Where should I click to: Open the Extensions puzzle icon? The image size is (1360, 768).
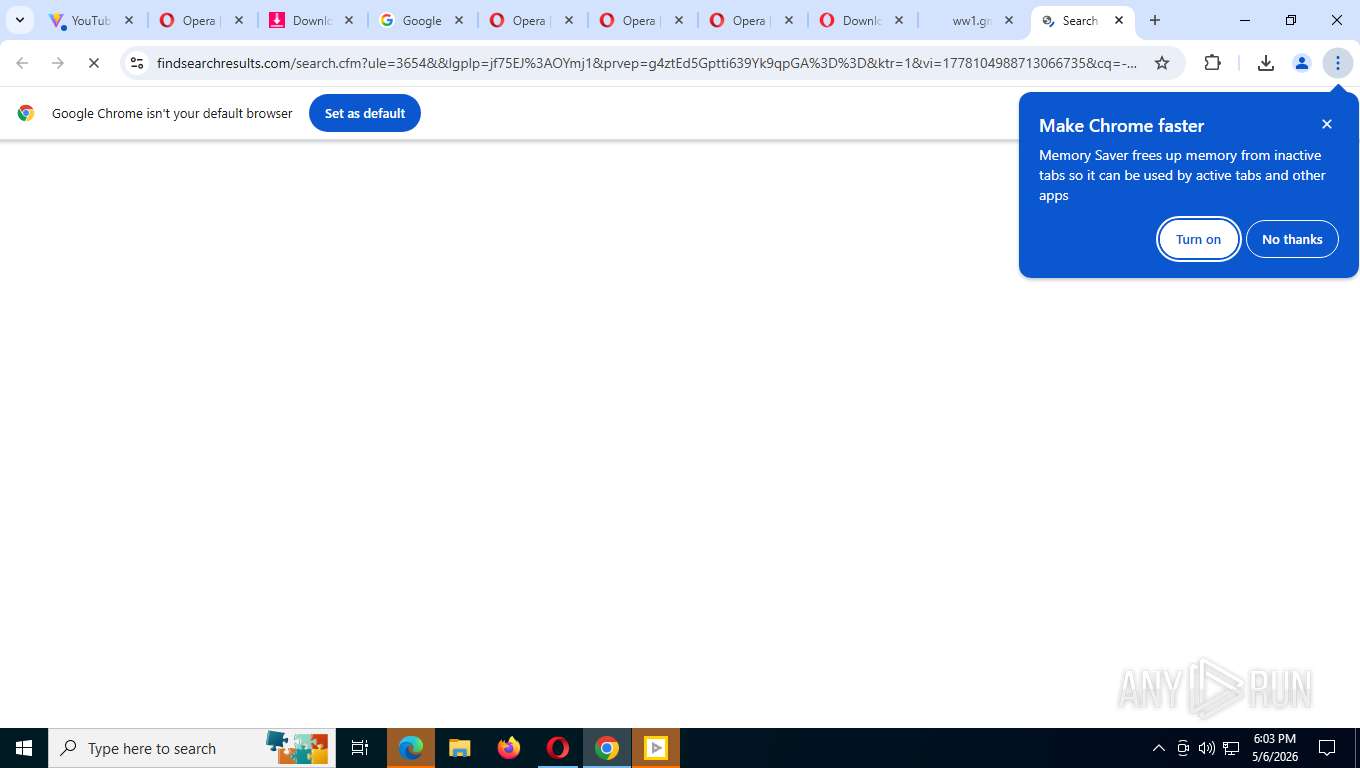[x=1212, y=63]
